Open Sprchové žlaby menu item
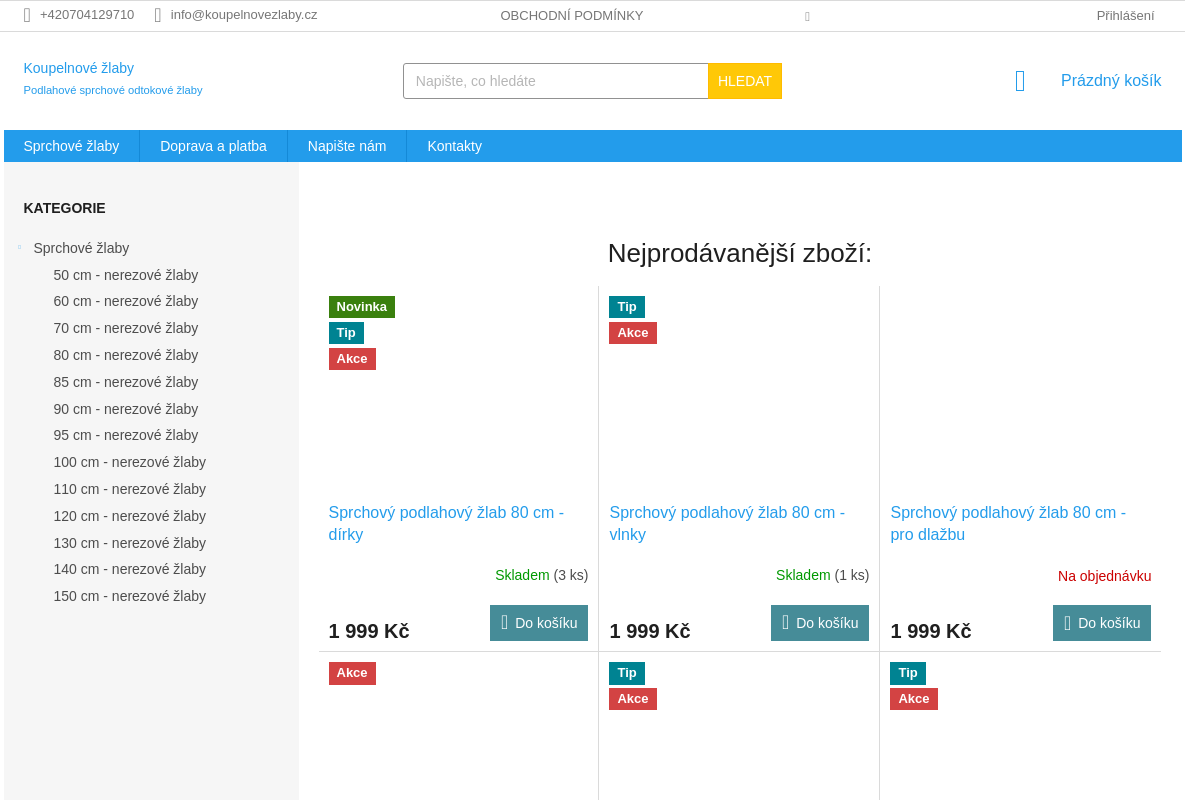This screenshot has height=800, width=1200. point(72,146)
